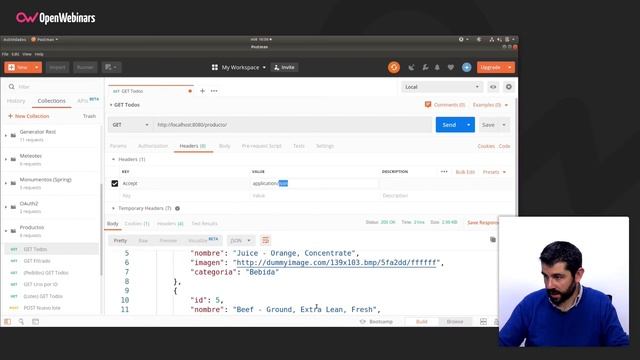Open the Examples dropdown
The image size is (640, 360).
coord(490,105)
